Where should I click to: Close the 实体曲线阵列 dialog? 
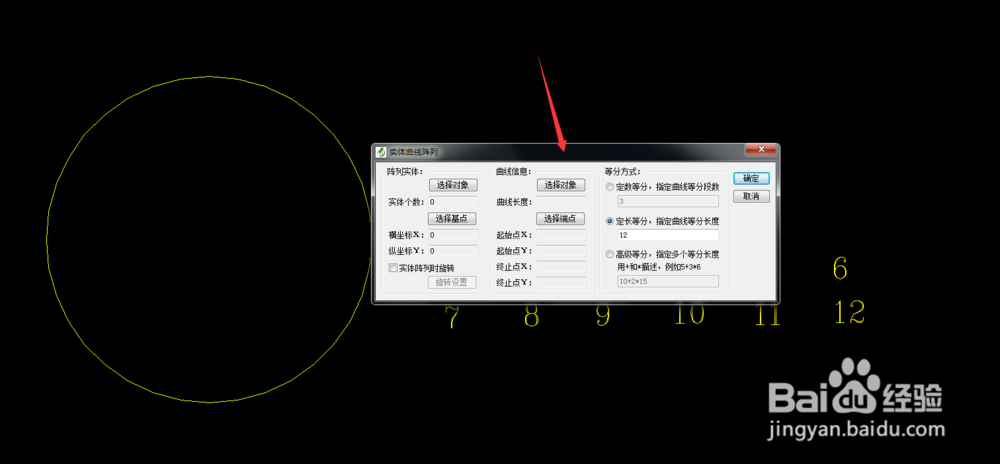click(761, 149)
